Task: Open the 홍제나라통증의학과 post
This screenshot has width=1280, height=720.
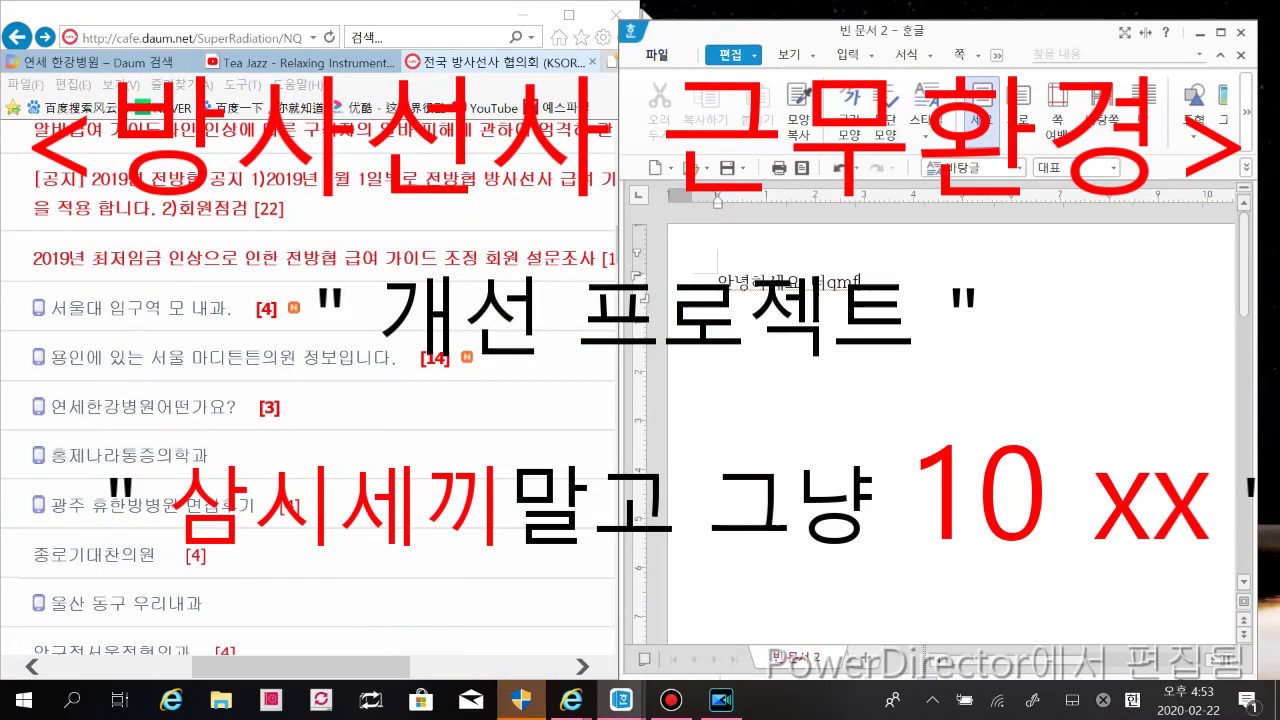Action: coord(129,456)
